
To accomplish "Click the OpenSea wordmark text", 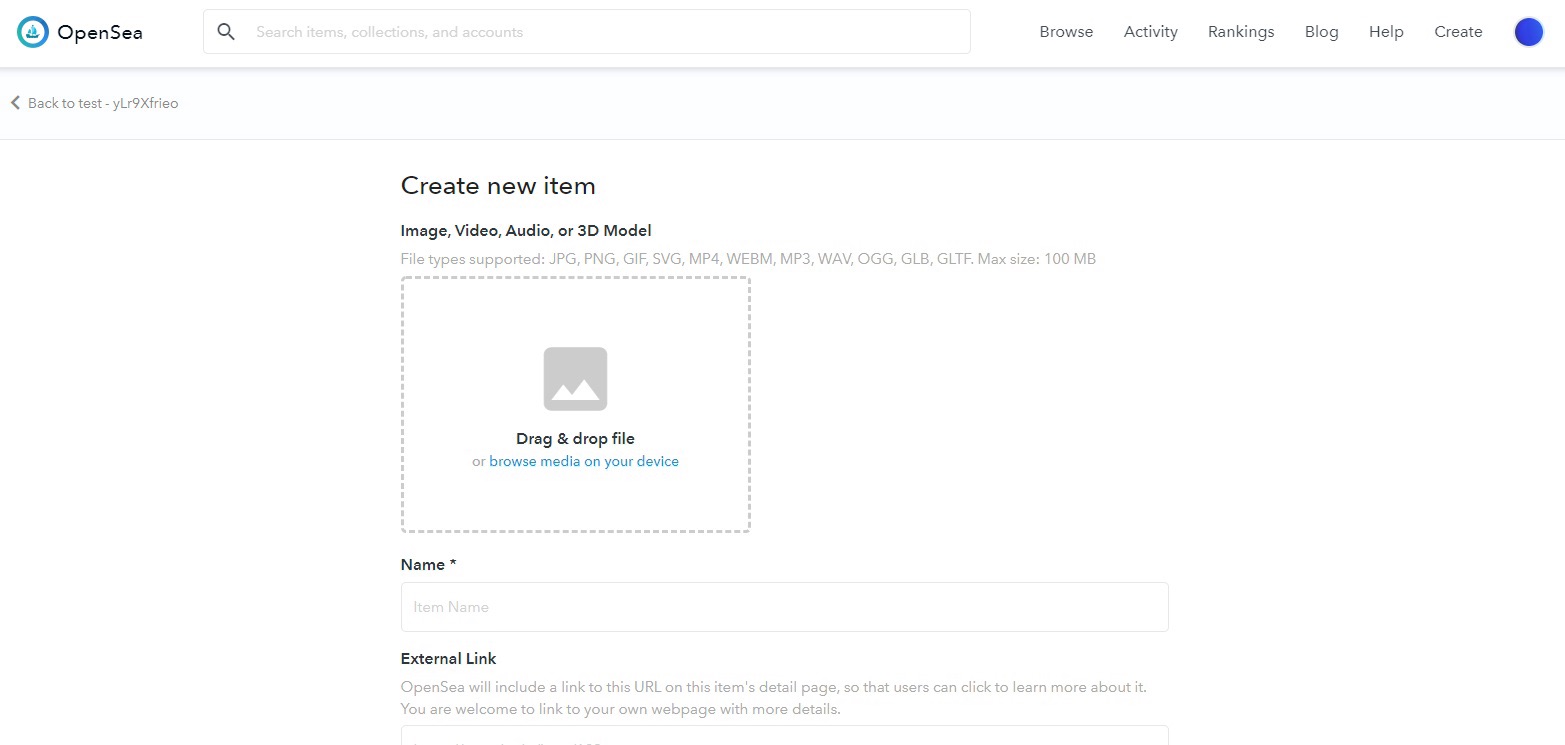I will 100,32.
